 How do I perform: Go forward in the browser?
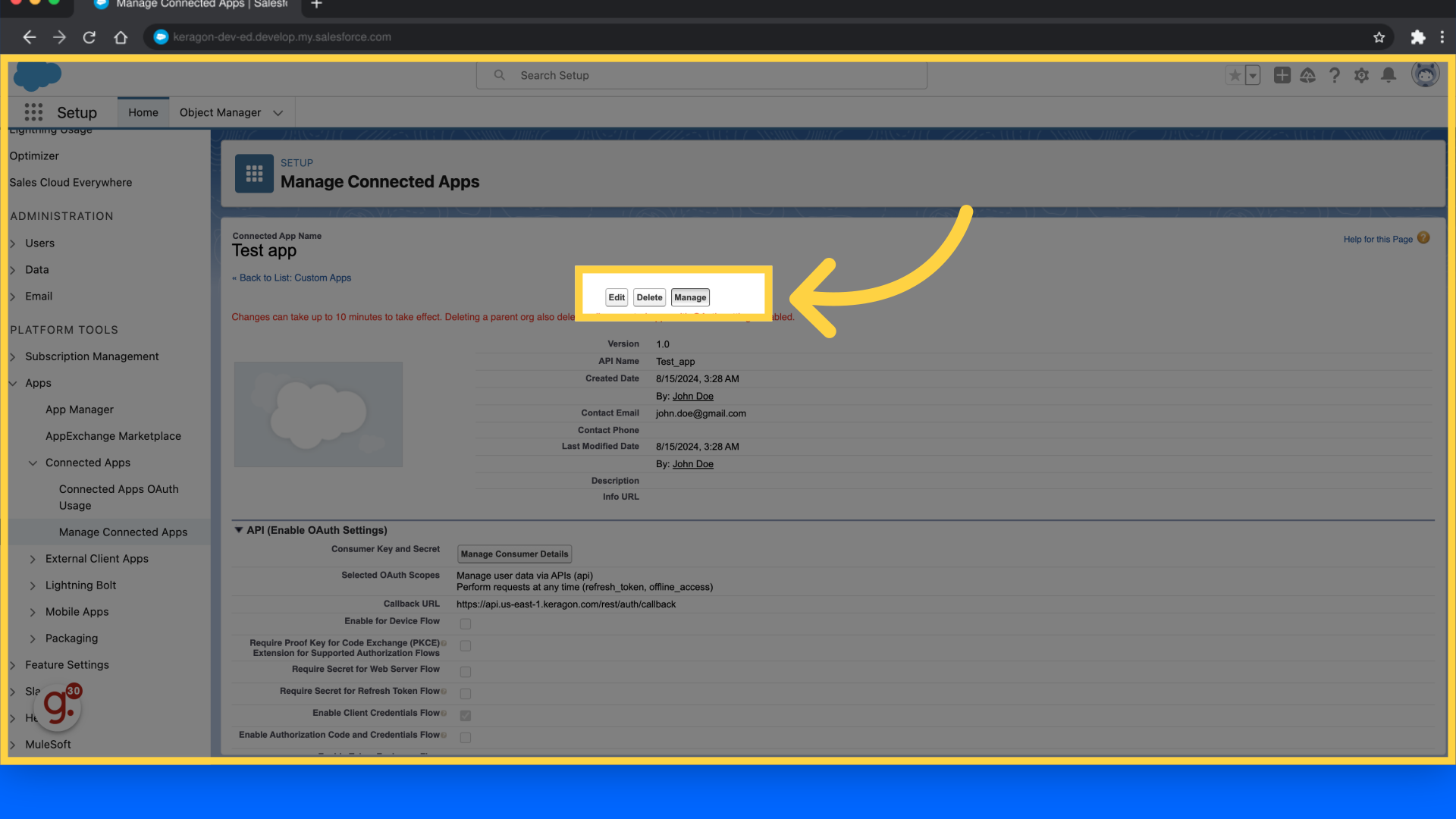click(x=59, y=37)
